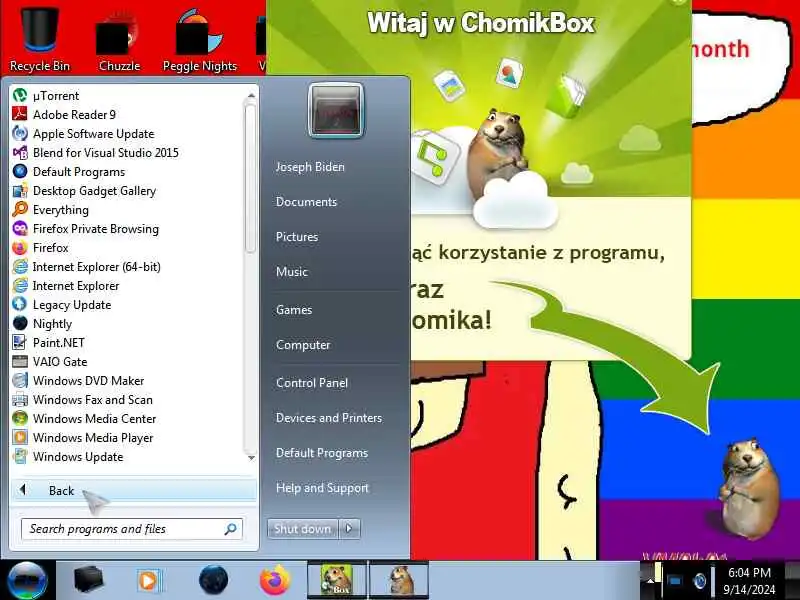The width and height of the screenshot is (800, 600).
Task: Switch to the hamster taskbar window
Action: tap(399, 580)
